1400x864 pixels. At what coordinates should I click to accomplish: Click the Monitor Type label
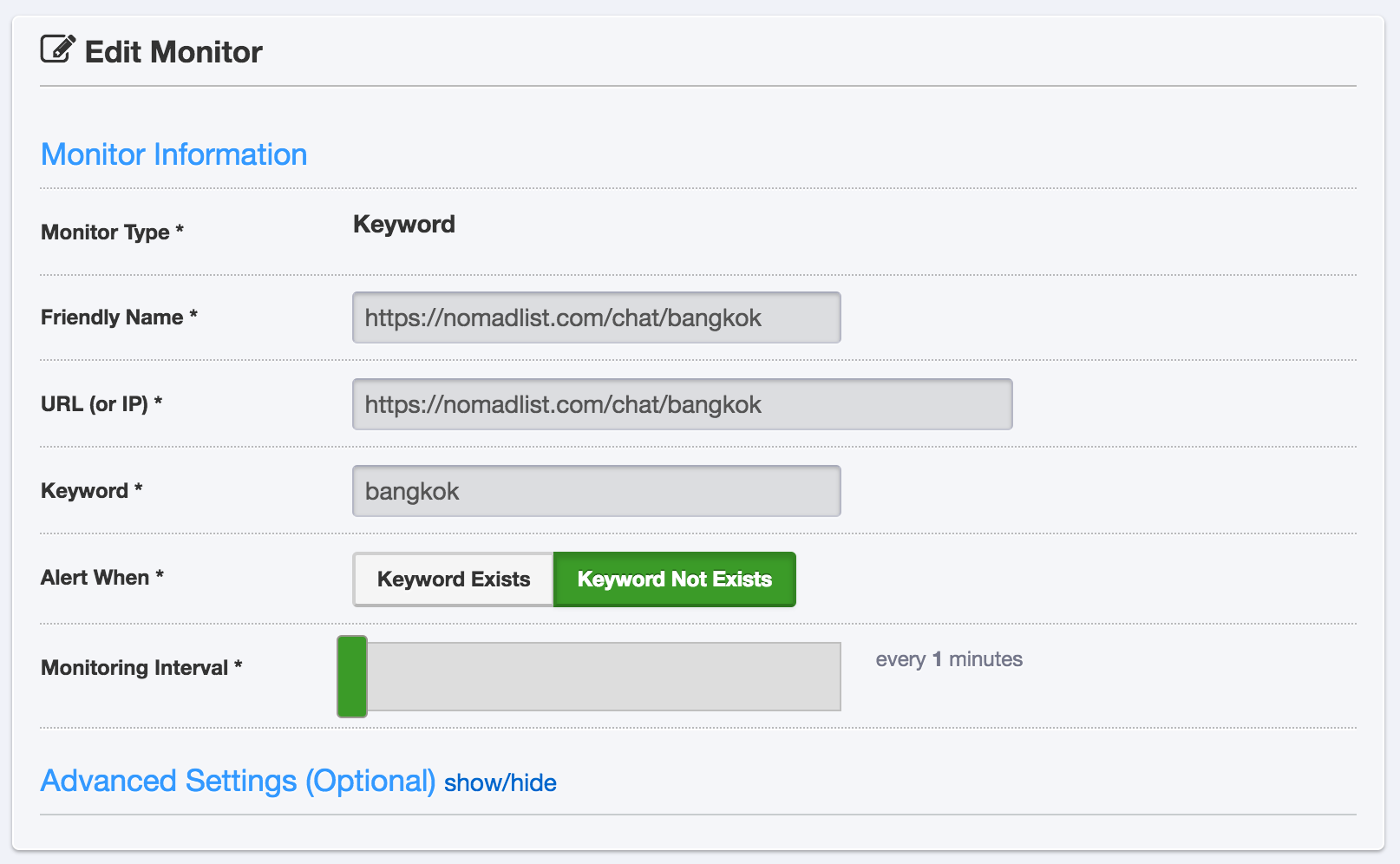click(x=112, y=232)
